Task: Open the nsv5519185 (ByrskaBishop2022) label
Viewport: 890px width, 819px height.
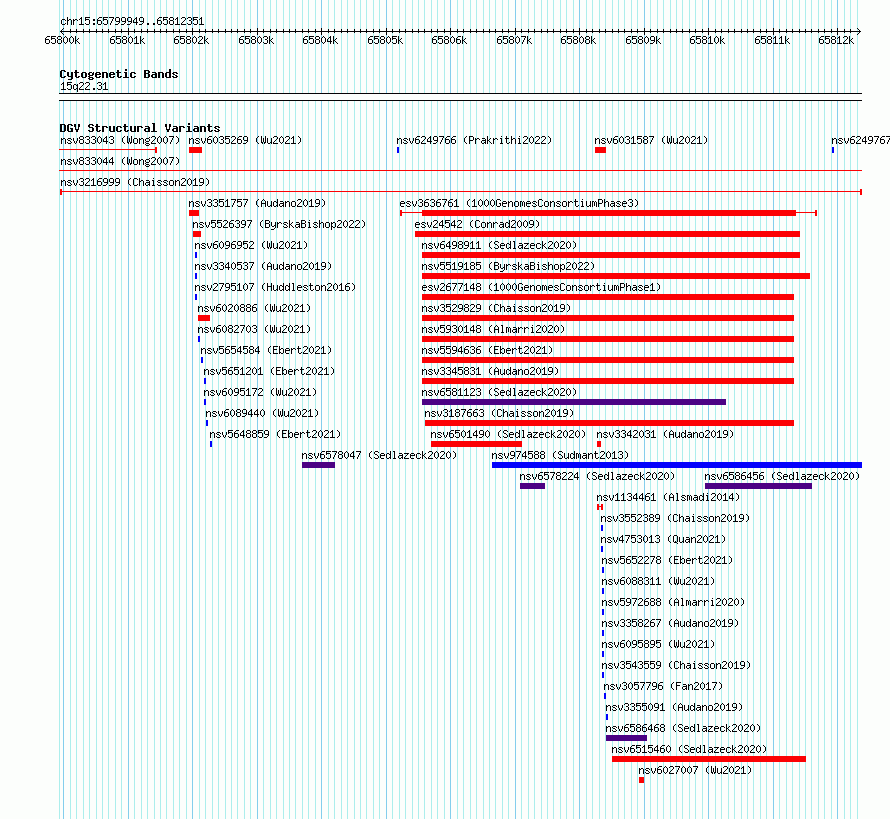Action: [x=508, y=266]
